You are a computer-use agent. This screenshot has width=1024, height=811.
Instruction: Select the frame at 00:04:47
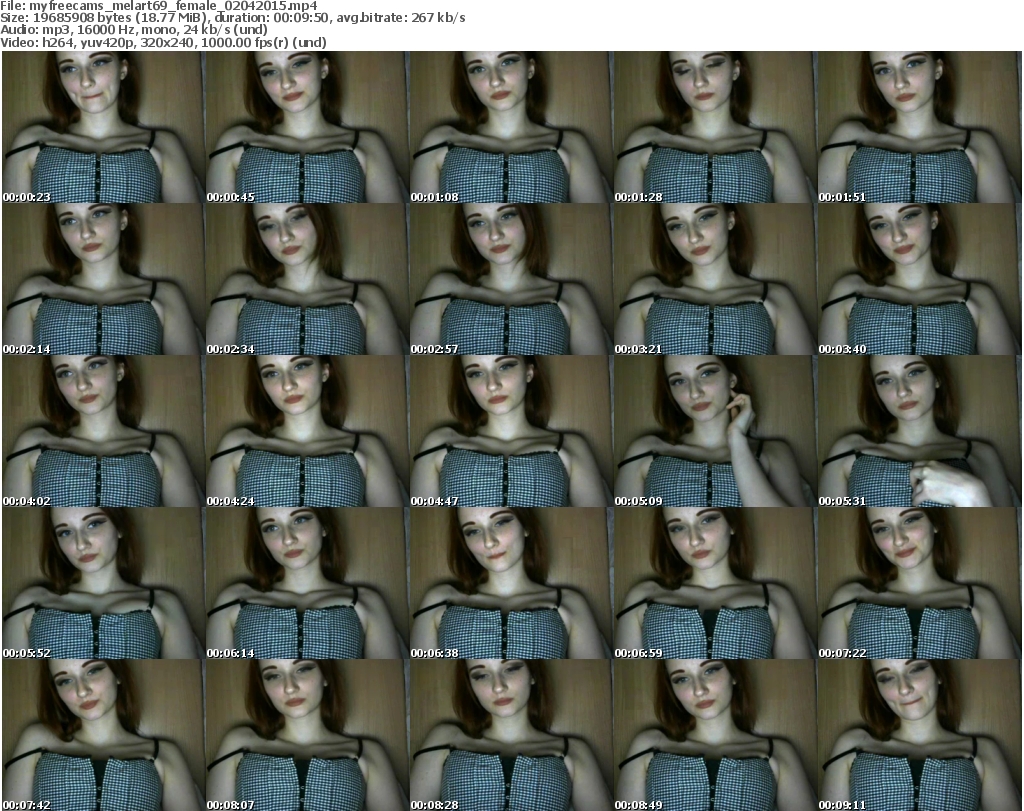(x=511, y=432)
